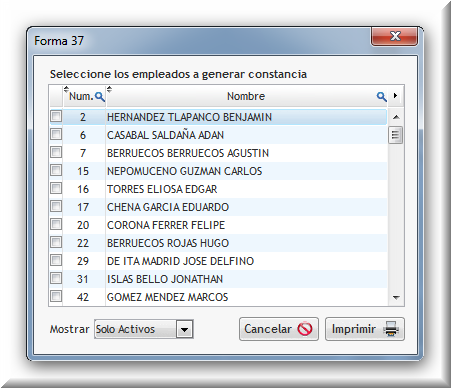The width and height of the screenshot is (451, 388).
Task: Enable checkbox for CHENA GARCIA EDUARDO
Action: (x=56, y=206)
